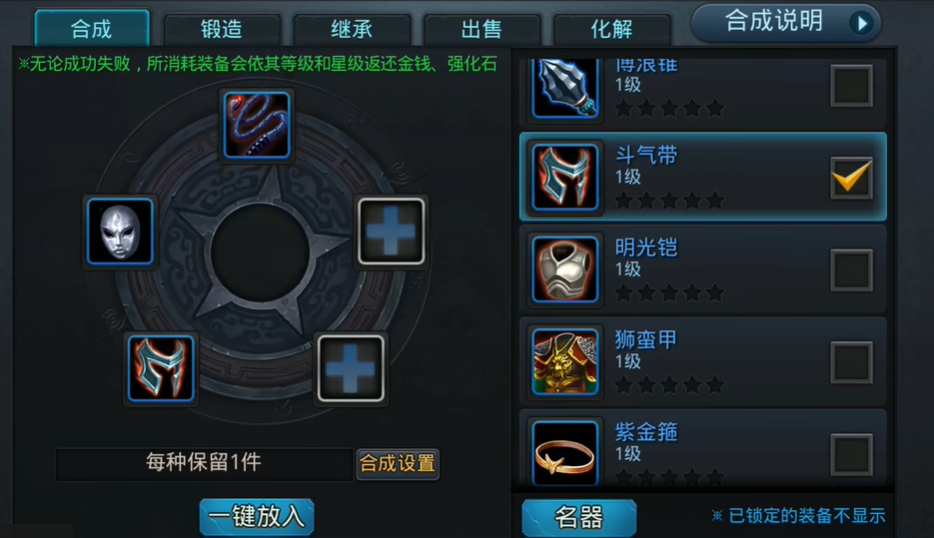Click the 博浪锥 weapon icon
The image size is (934, 538).
pos(565,88)
